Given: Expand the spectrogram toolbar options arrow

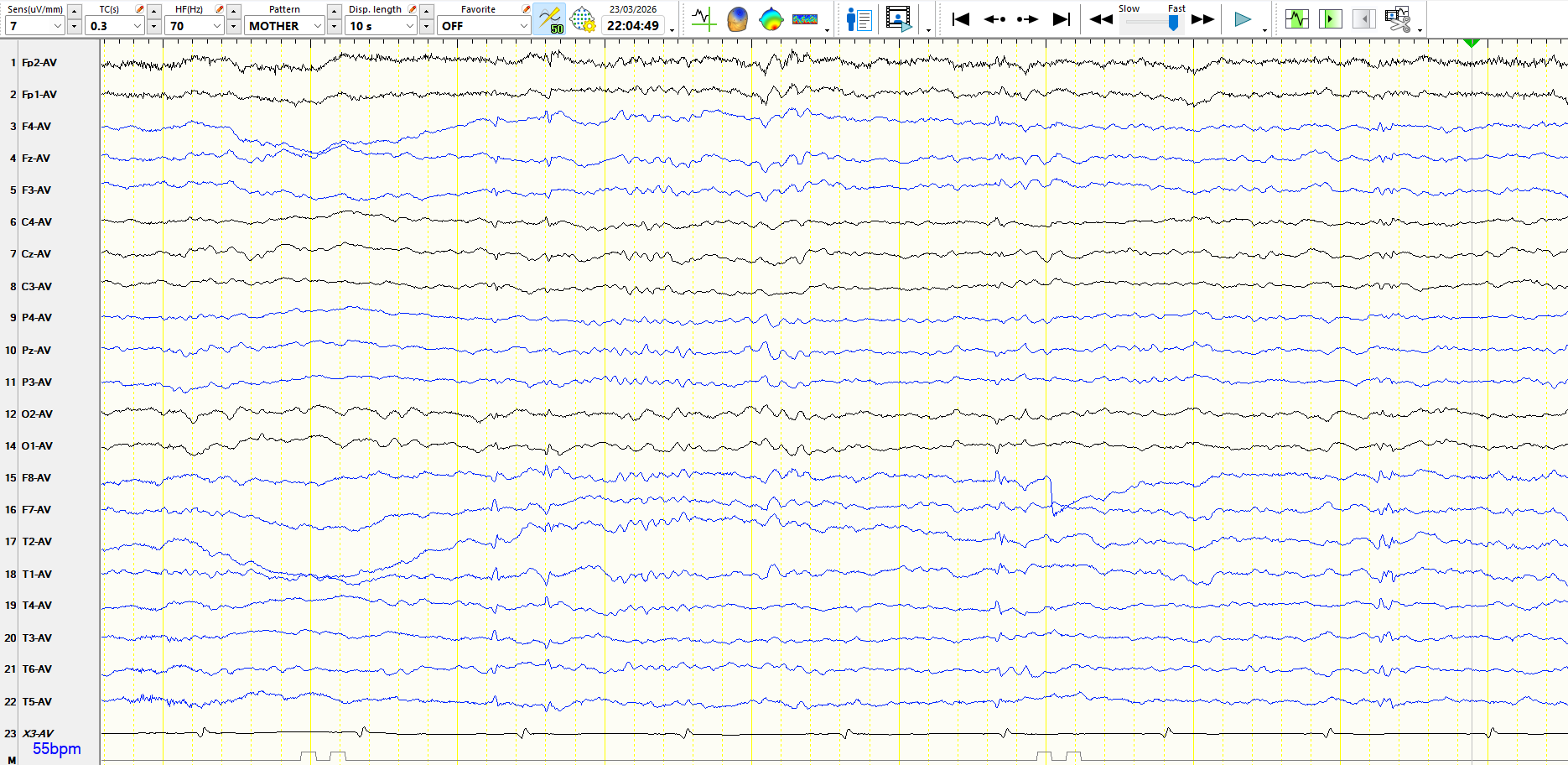Looking at the screenshot, I should pos(828,29).
